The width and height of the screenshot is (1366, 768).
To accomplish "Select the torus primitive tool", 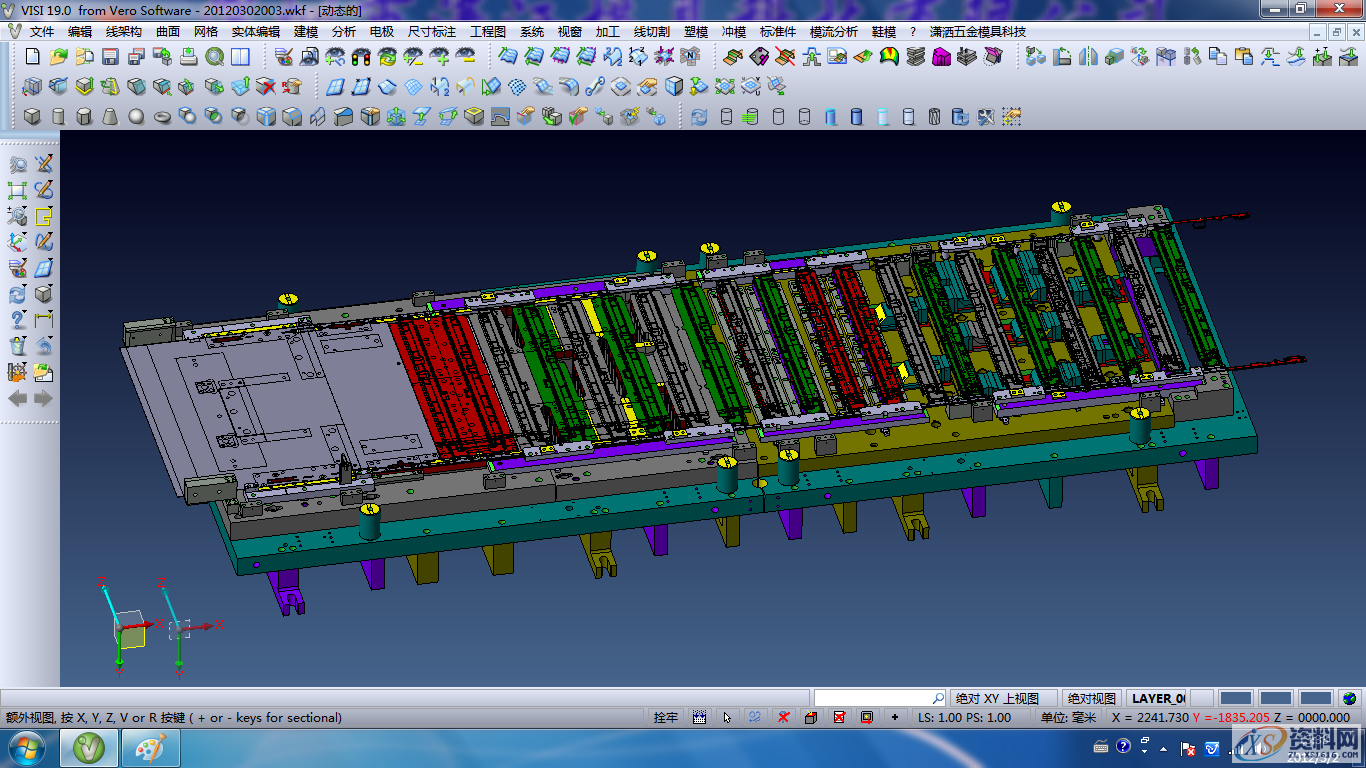I will coord(162,117).
